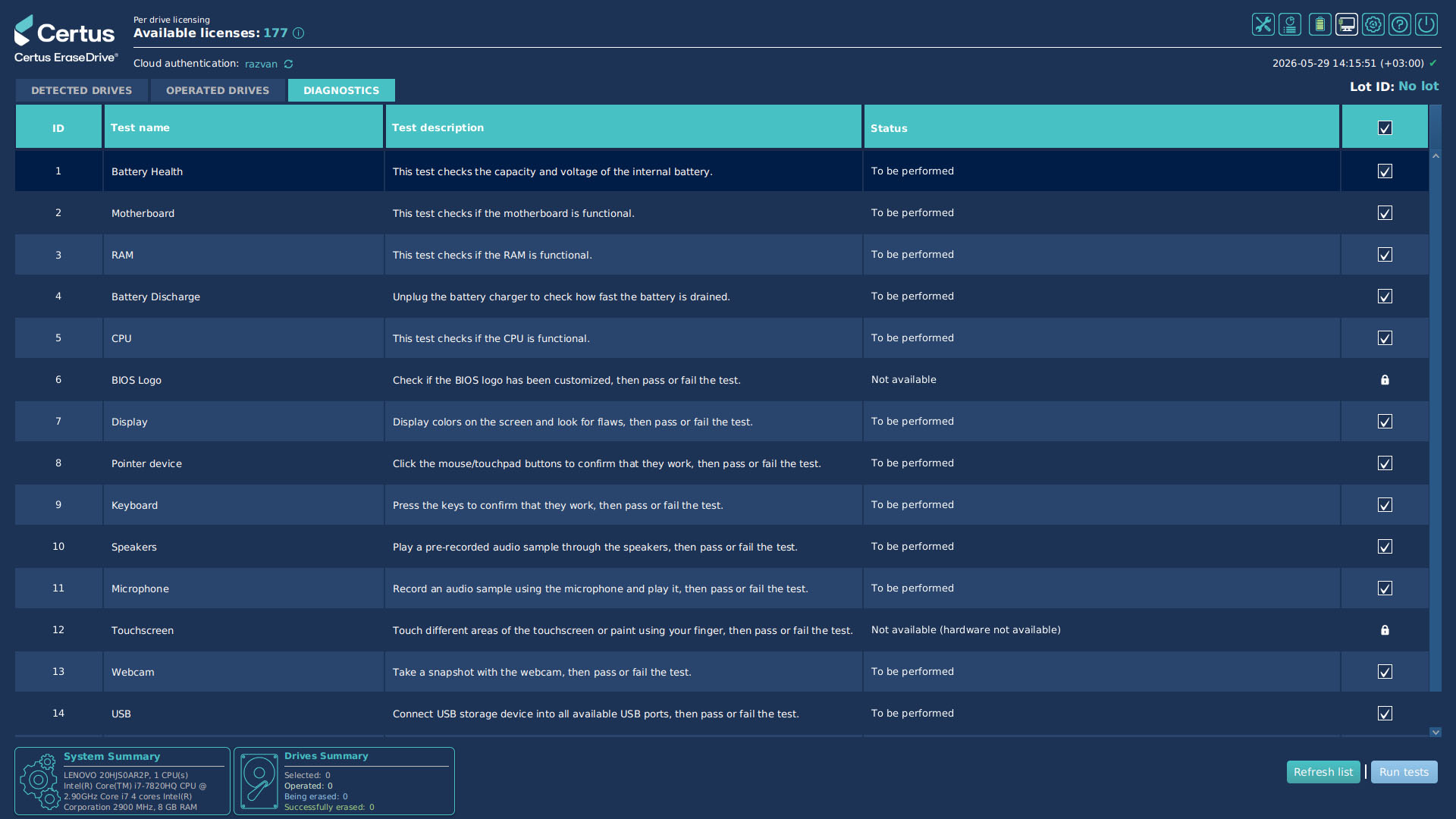This screenshot has height=819, width=1456.
Task: Switch to the Detected Drives tab
Action: (82, 90)
